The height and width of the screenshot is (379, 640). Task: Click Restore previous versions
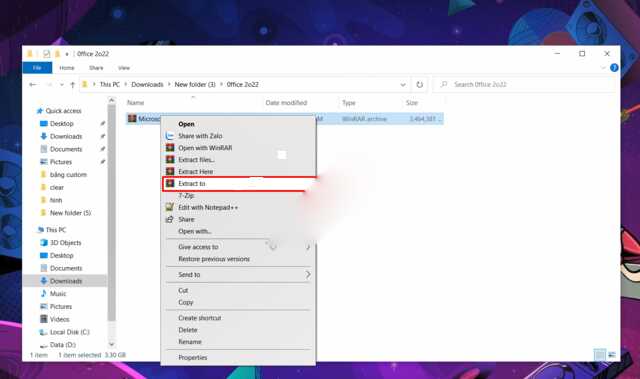coord(214,259)
